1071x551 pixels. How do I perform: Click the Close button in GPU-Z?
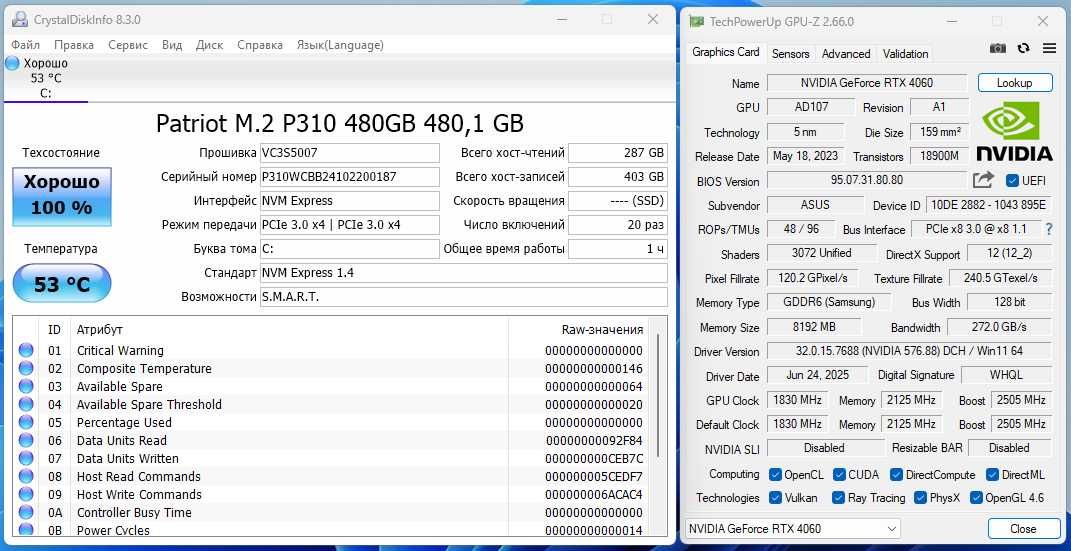1023,528
